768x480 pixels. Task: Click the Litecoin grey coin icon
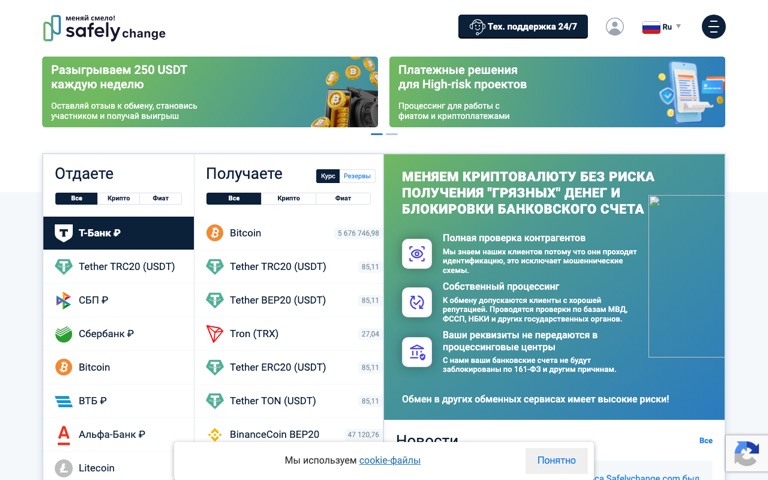[64, 468]
